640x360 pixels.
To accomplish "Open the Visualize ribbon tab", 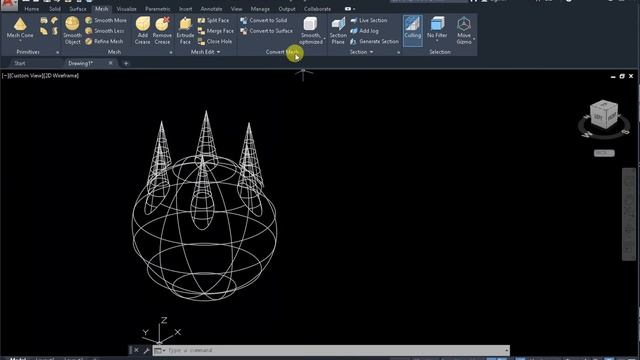I will [127, 9].
